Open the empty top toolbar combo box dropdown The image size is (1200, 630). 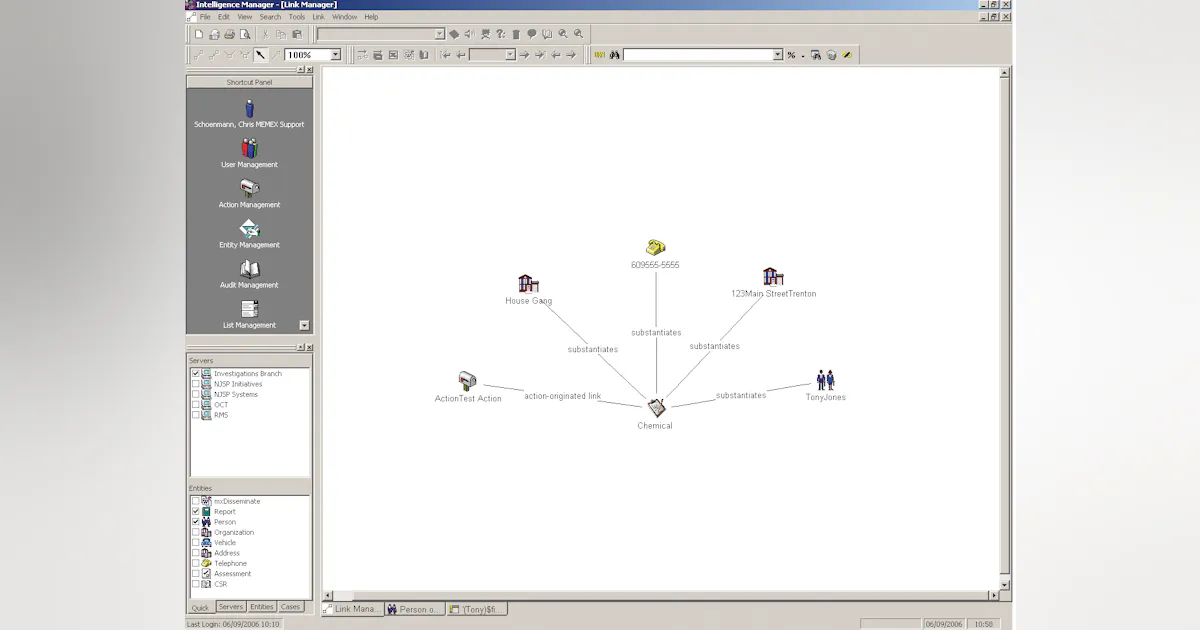[x=439, y=34]
